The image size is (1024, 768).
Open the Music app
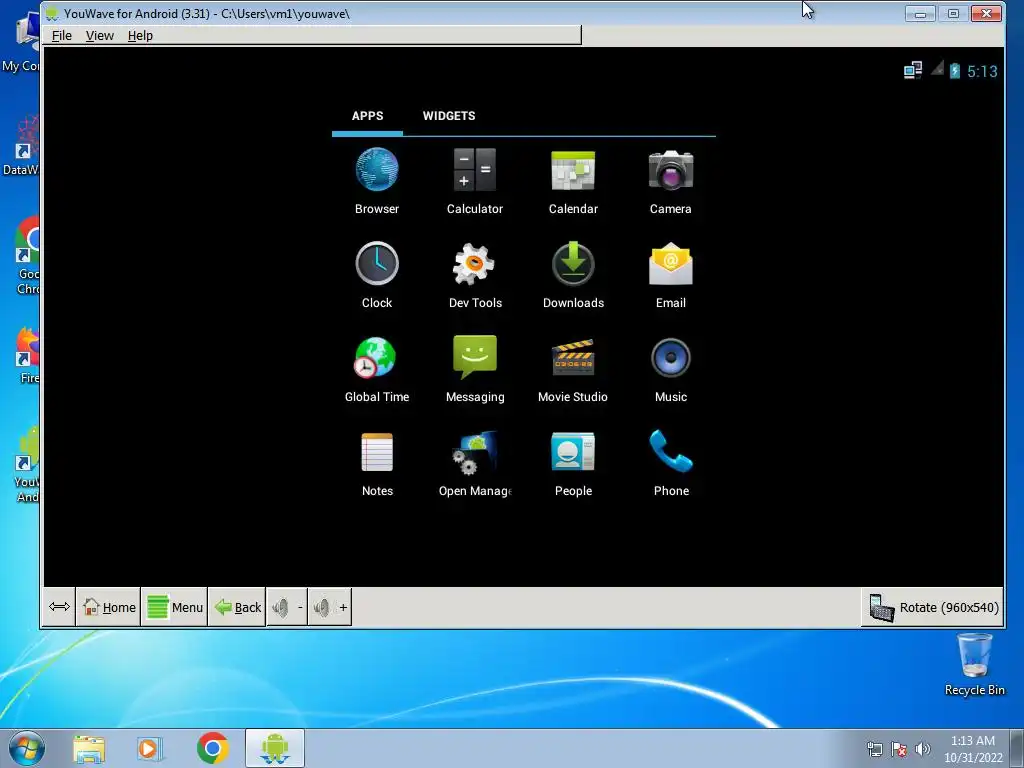click(x=671, y=369)
